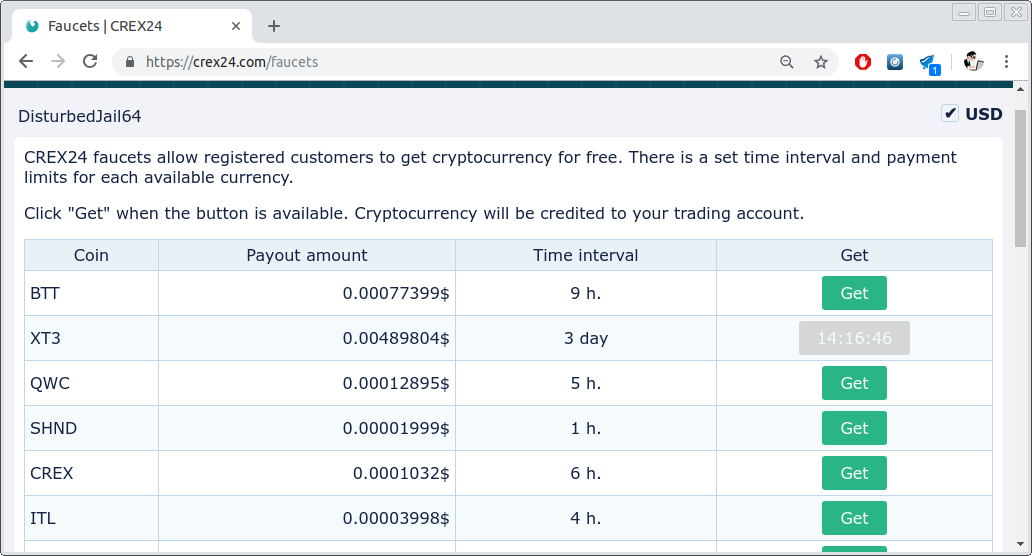This screenshot has height=556, width=1032.
Task: Get the SHND faucet payout
Action: click(854, 428)
